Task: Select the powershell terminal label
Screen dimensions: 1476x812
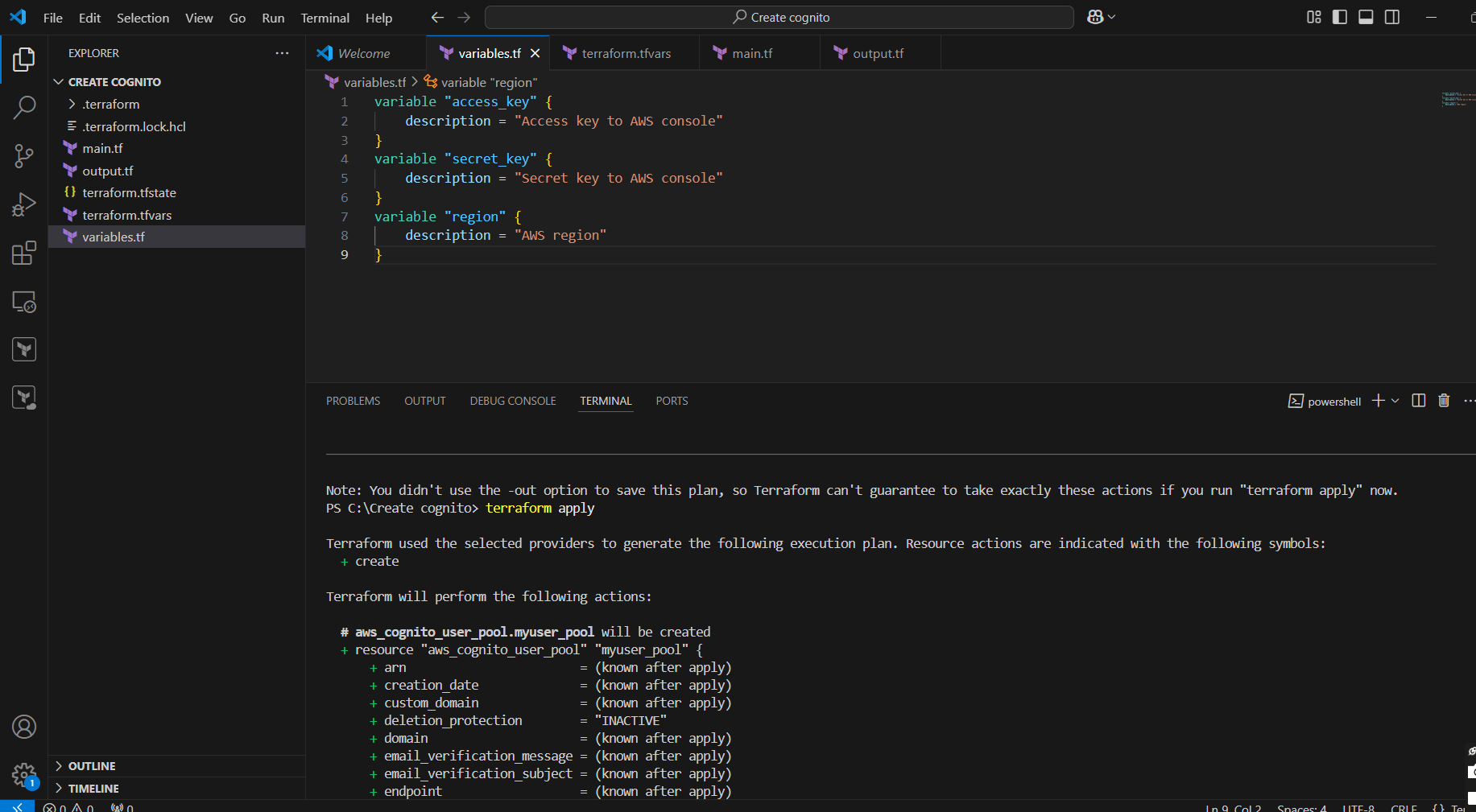Action: [1325, 401]
